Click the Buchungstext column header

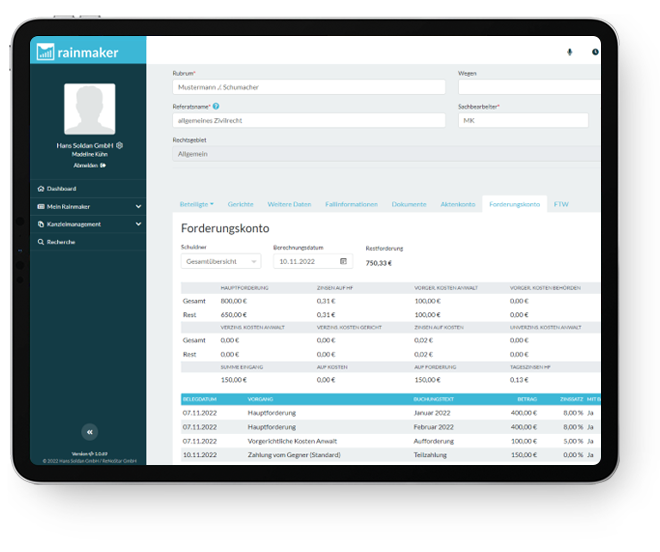[x=434, y=399]
